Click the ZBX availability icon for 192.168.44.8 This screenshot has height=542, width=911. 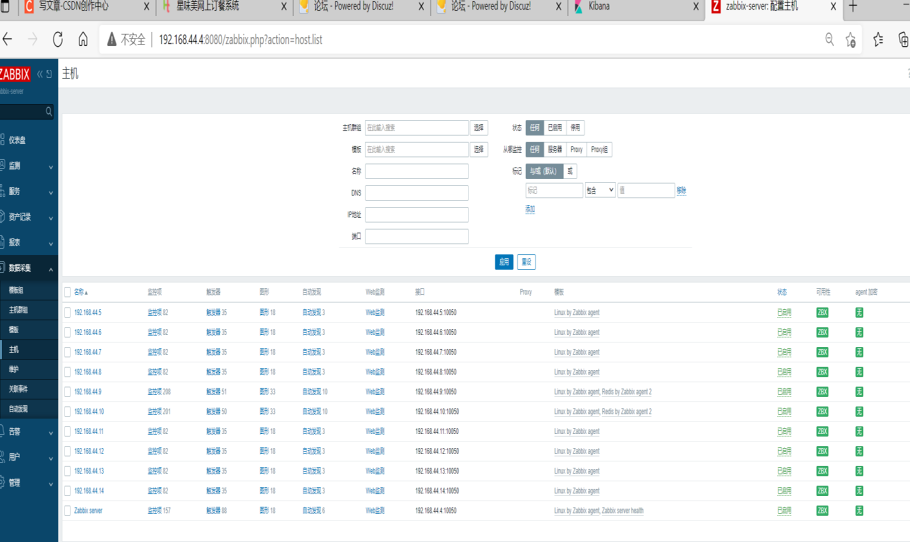[x=822, y=372]
